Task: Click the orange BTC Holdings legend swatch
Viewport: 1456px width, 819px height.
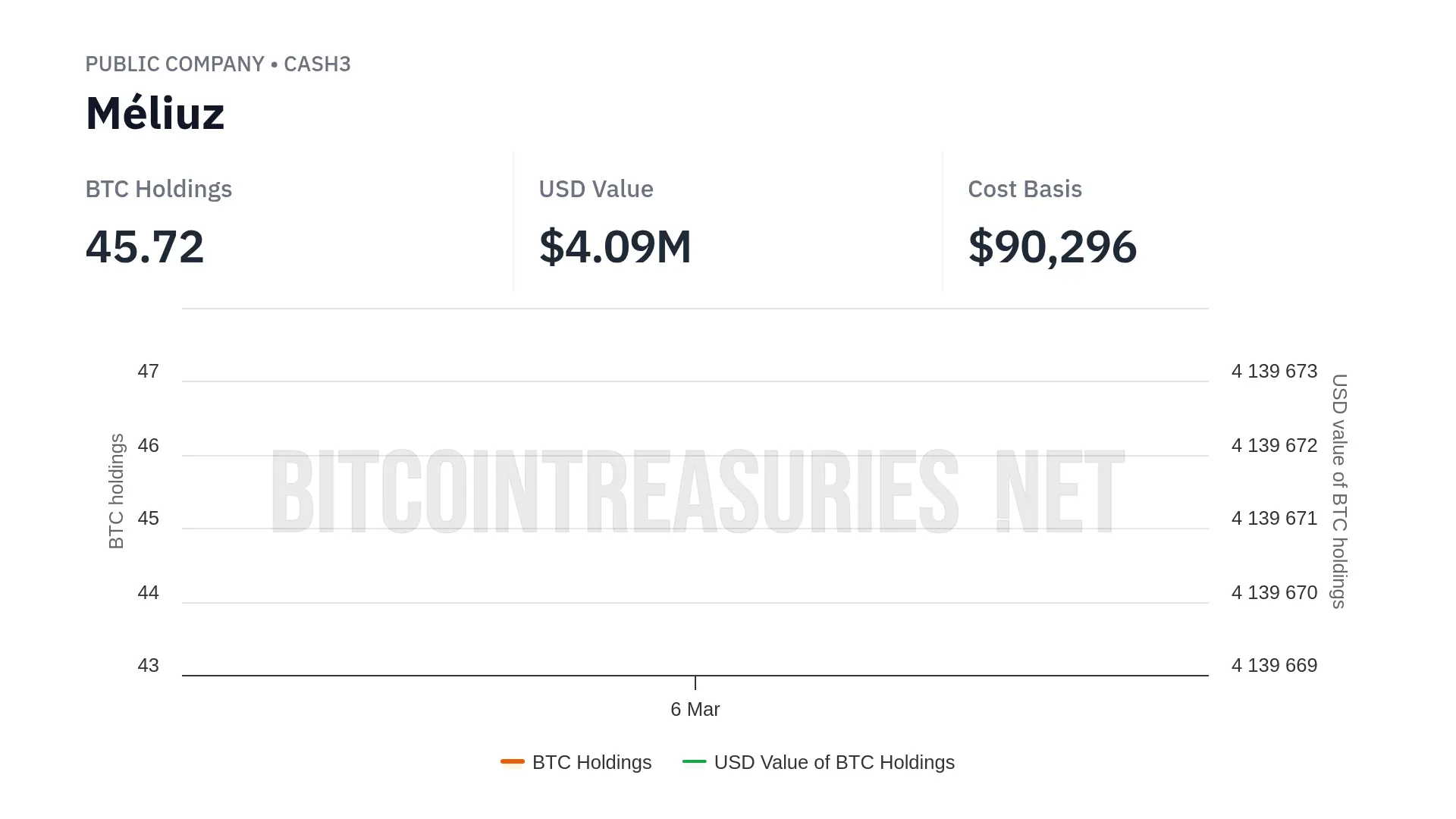Action: [x=513, y=761]
